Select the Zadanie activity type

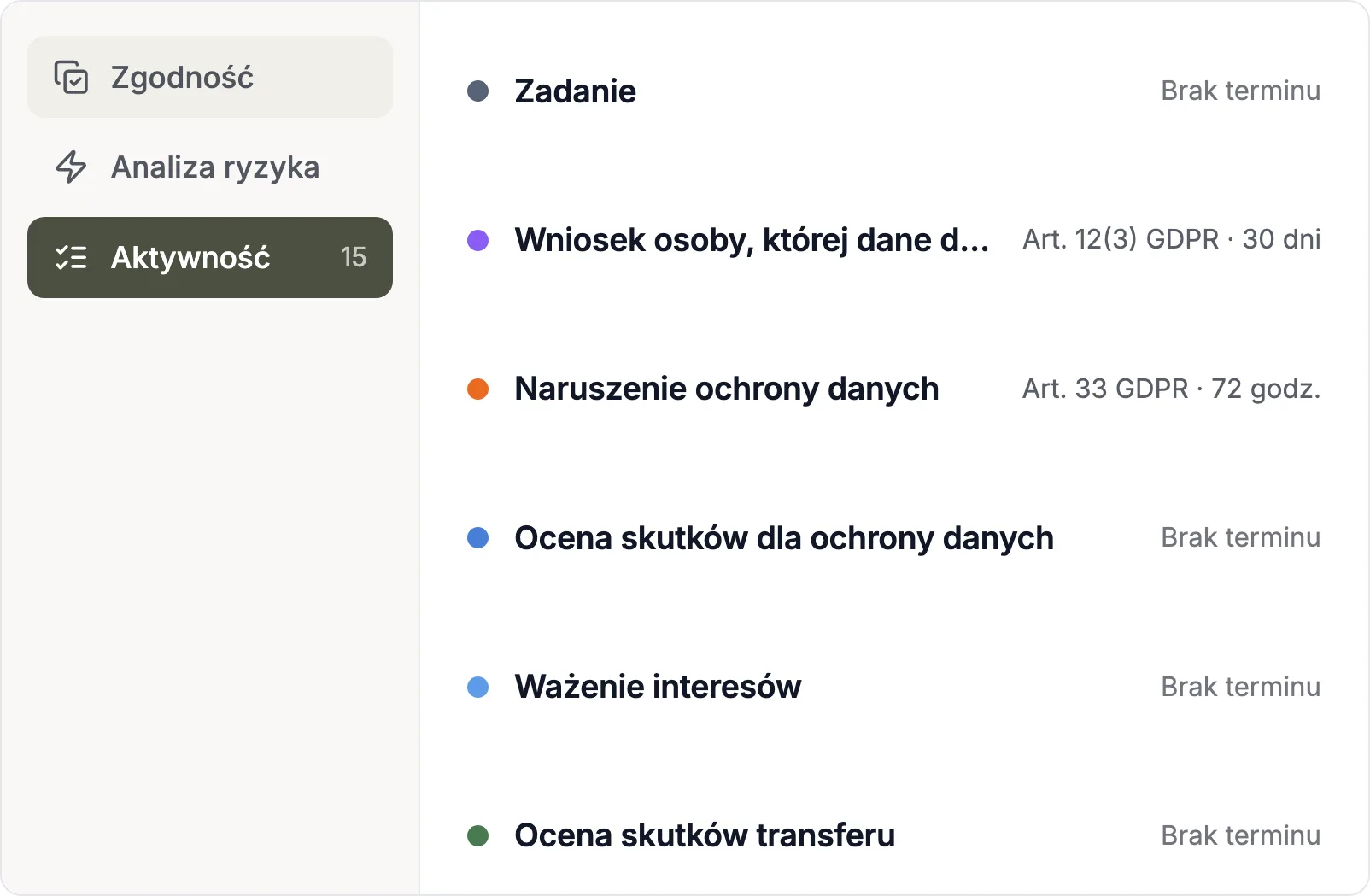pos(576,91)
